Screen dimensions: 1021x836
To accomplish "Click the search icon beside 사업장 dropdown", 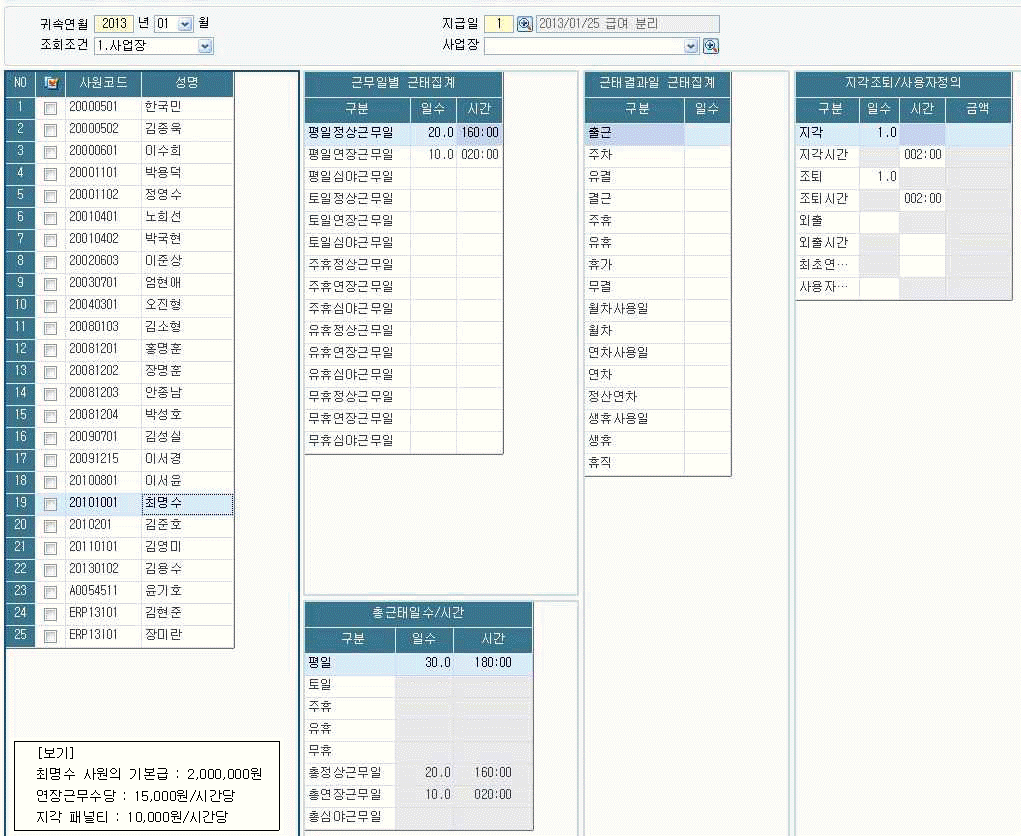I will [711, 46].
